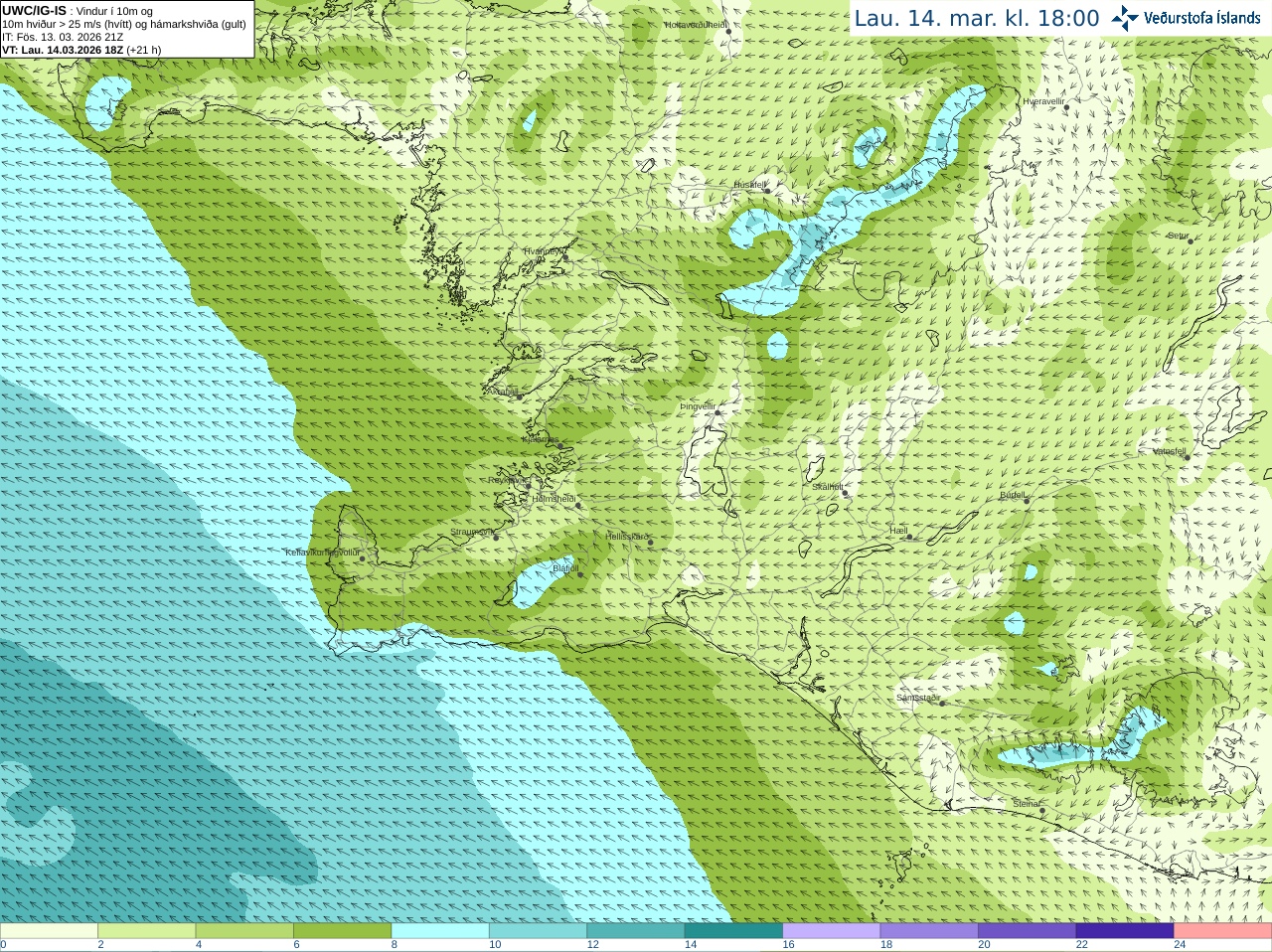Select the 20–22 m/s violet legend swatch
Viewport: 1272px width, 952px height.
tap(1028, 931)
